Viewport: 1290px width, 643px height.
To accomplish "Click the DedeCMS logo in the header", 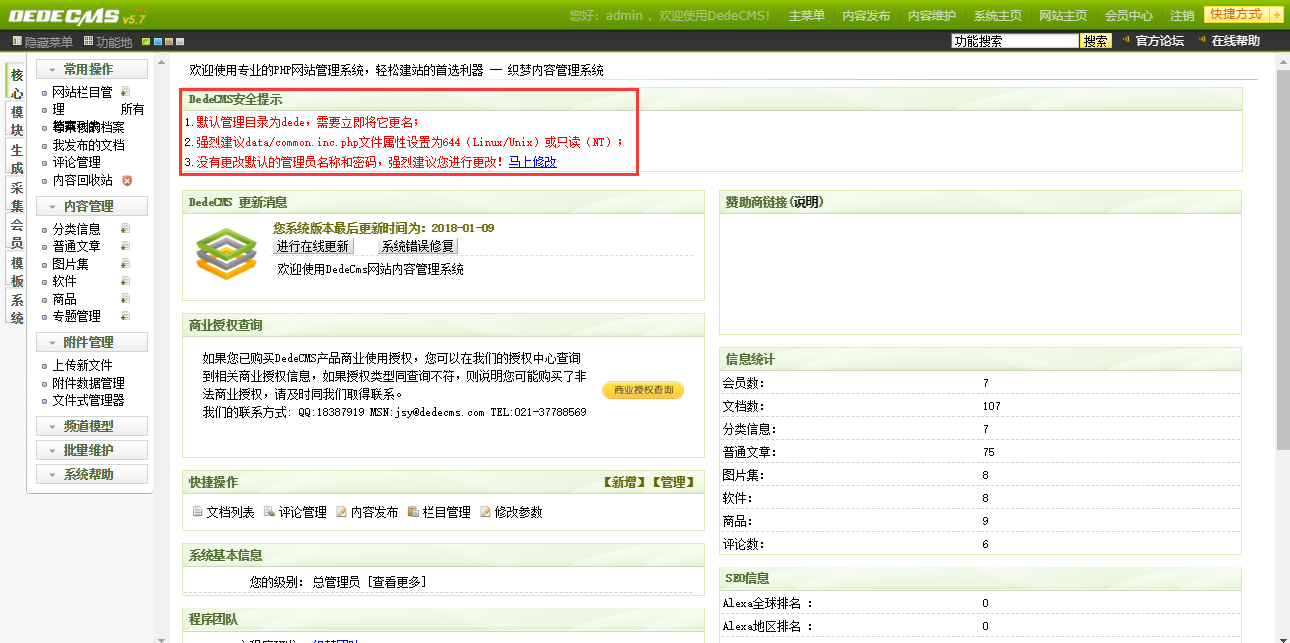I will click(x=77, y=16).
